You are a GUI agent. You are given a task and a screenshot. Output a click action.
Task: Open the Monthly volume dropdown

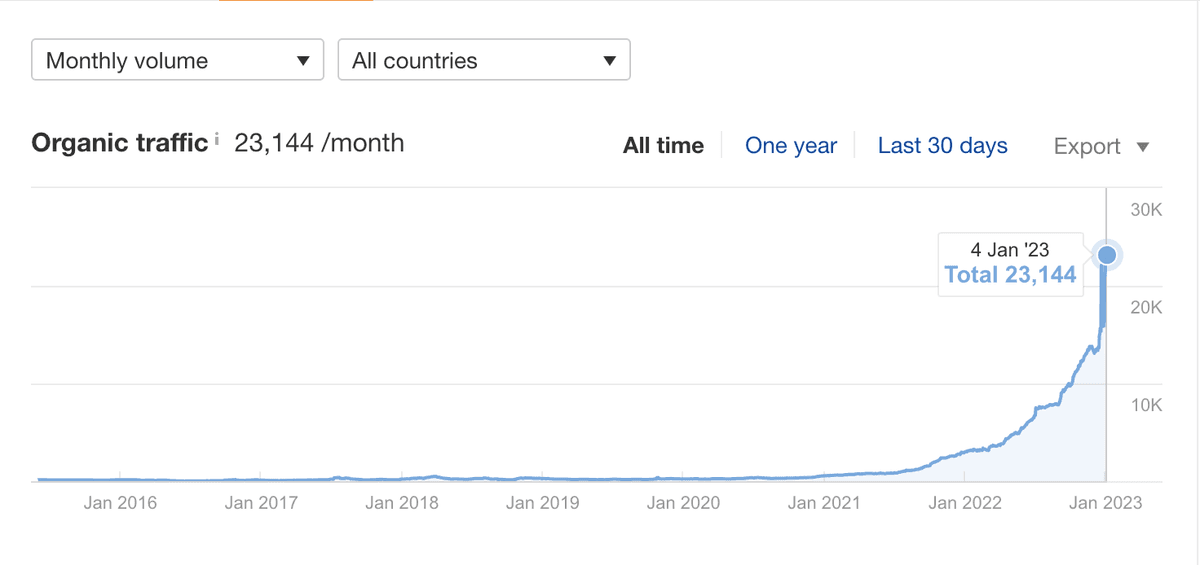[178, 60]
